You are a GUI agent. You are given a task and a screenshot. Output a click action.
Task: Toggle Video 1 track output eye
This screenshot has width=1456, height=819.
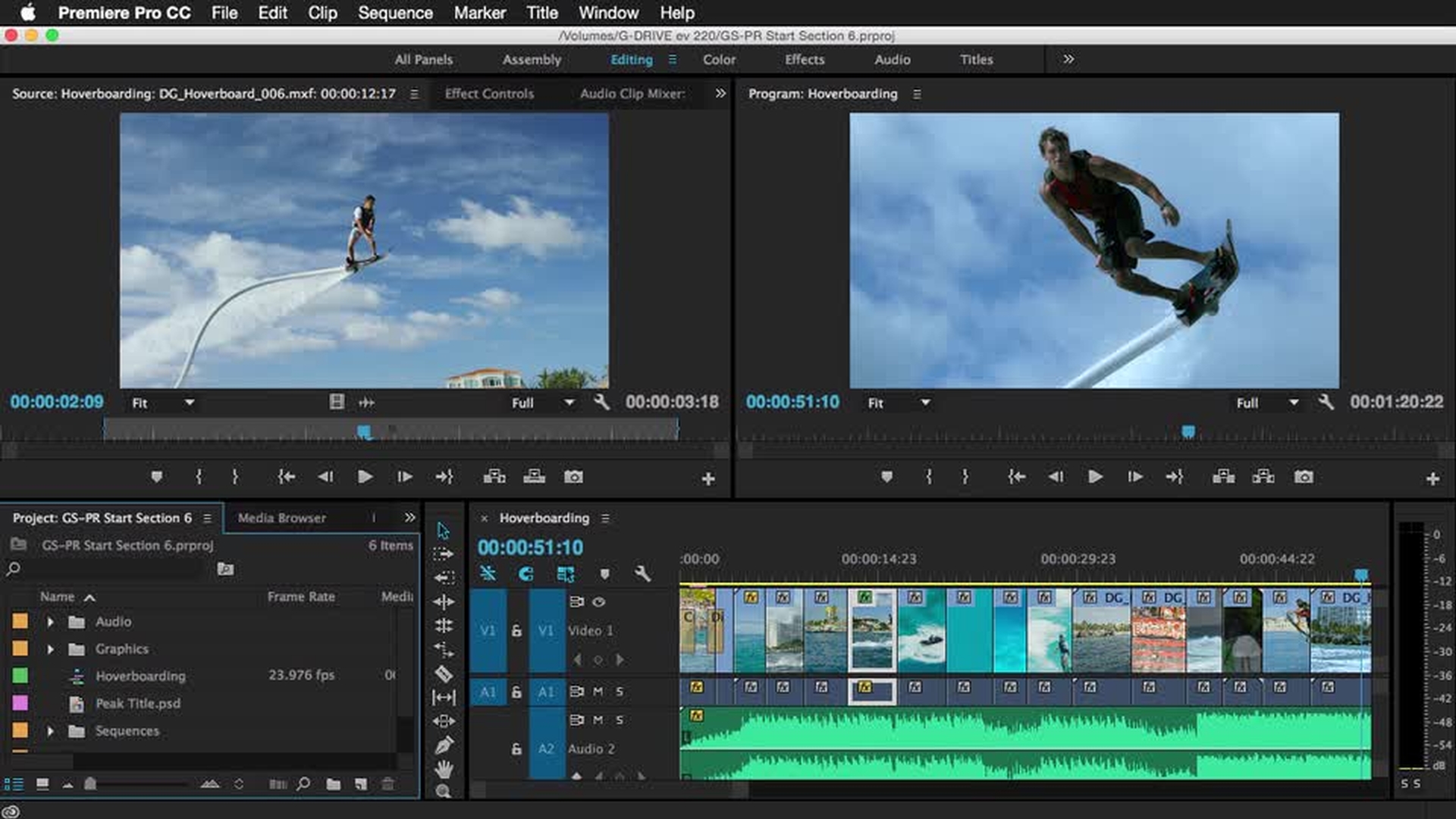(x=599, y=602)
